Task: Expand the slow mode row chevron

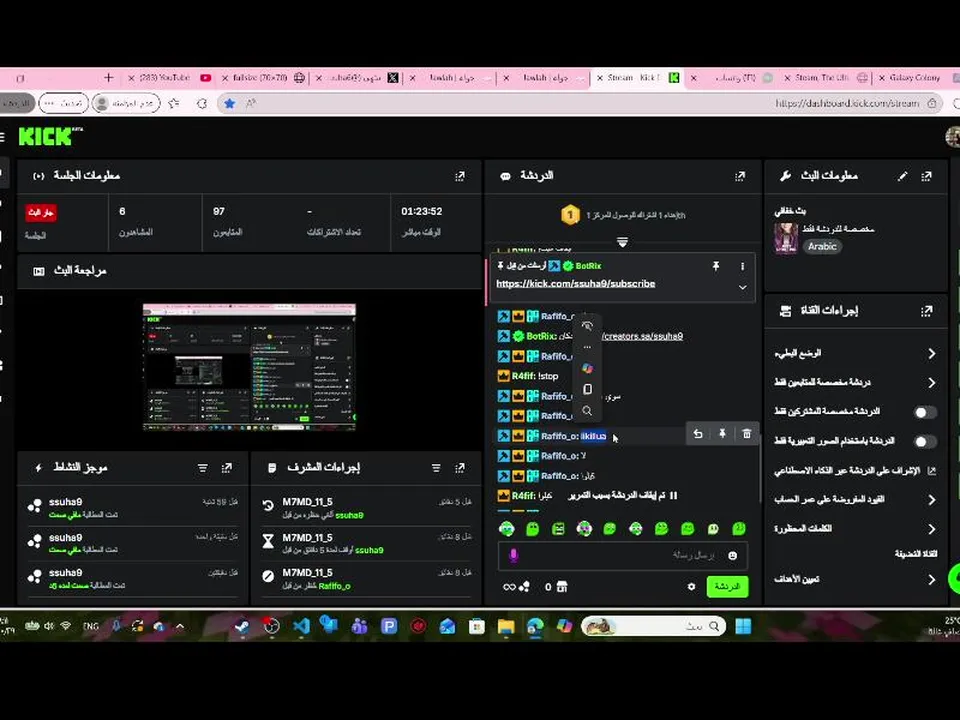Action: pyautogui.click(x=931, y=353)
